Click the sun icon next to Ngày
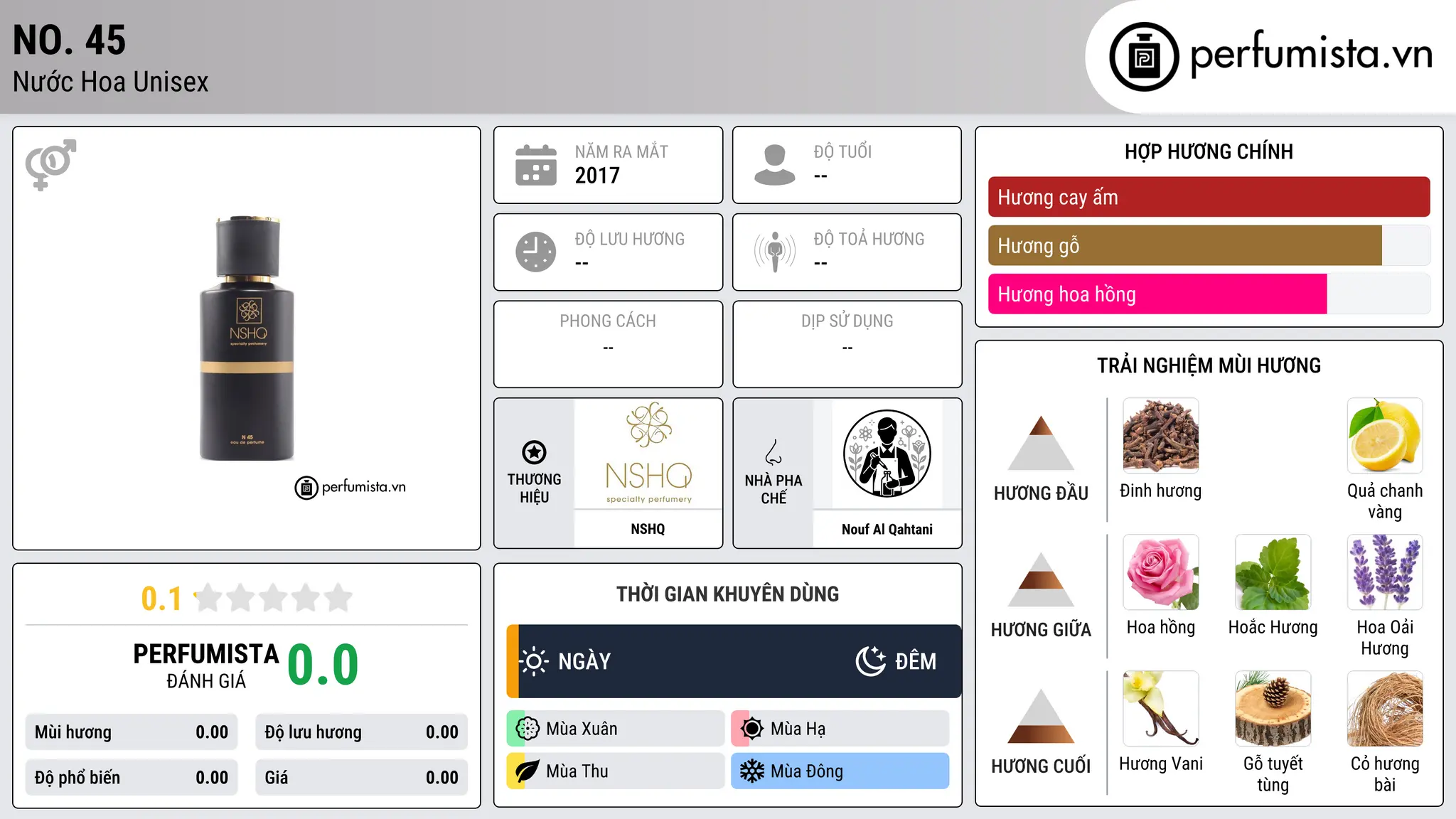 coord(534,661)
